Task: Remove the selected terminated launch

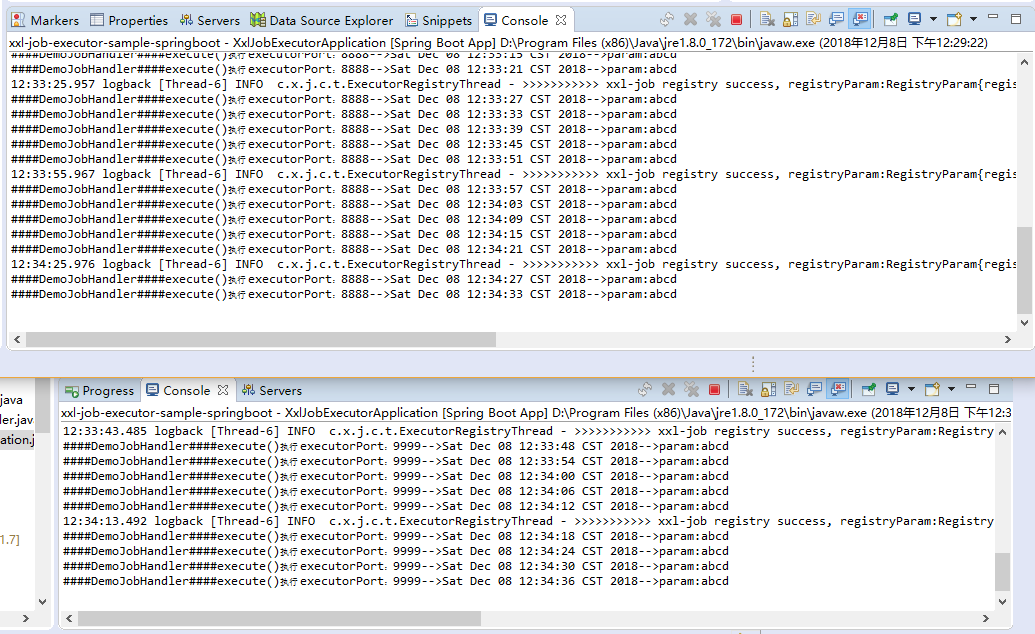Action: pyautogui.click(x=689, y=18)
